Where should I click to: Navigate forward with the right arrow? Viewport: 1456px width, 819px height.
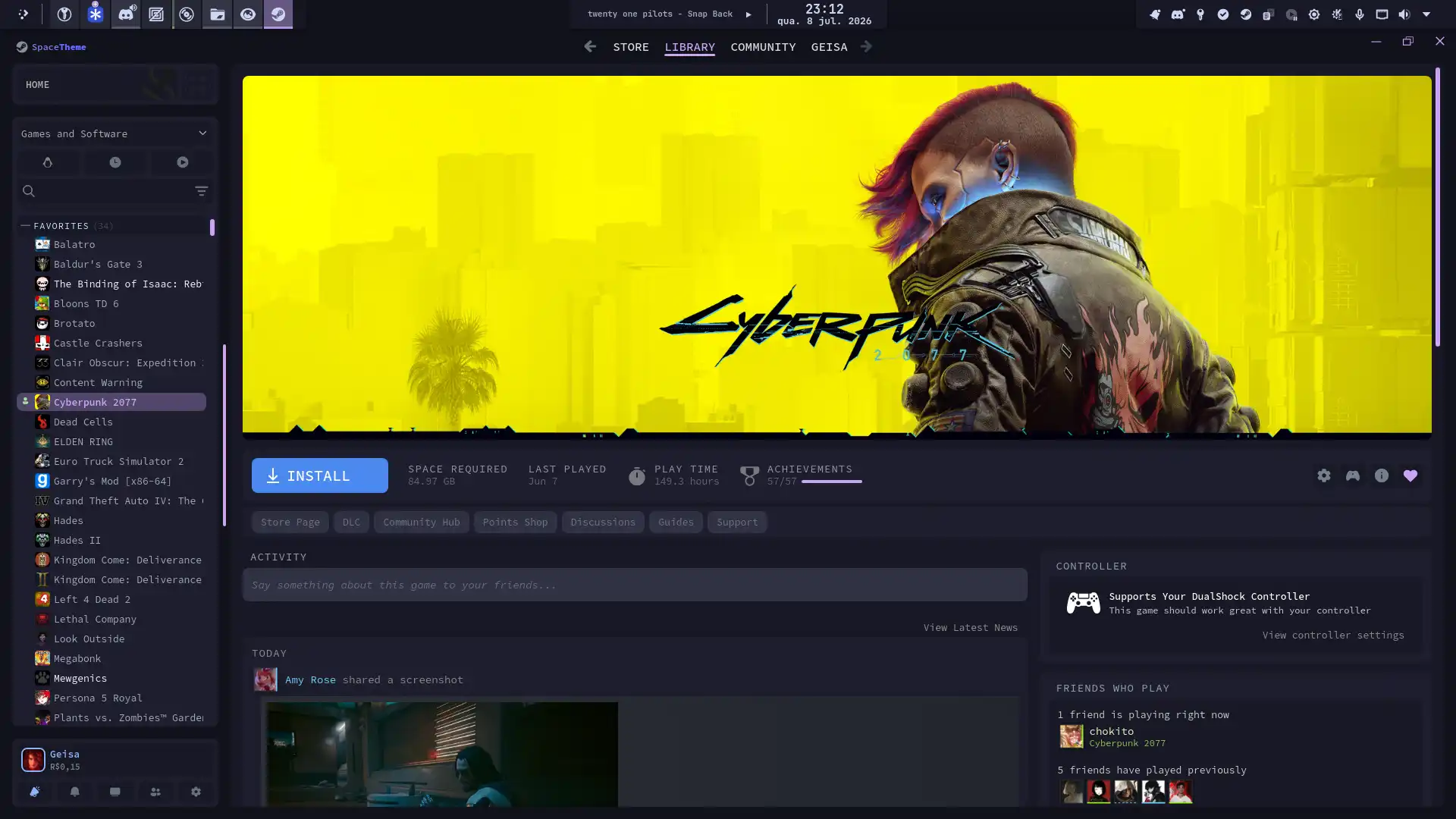coord(866,46)
